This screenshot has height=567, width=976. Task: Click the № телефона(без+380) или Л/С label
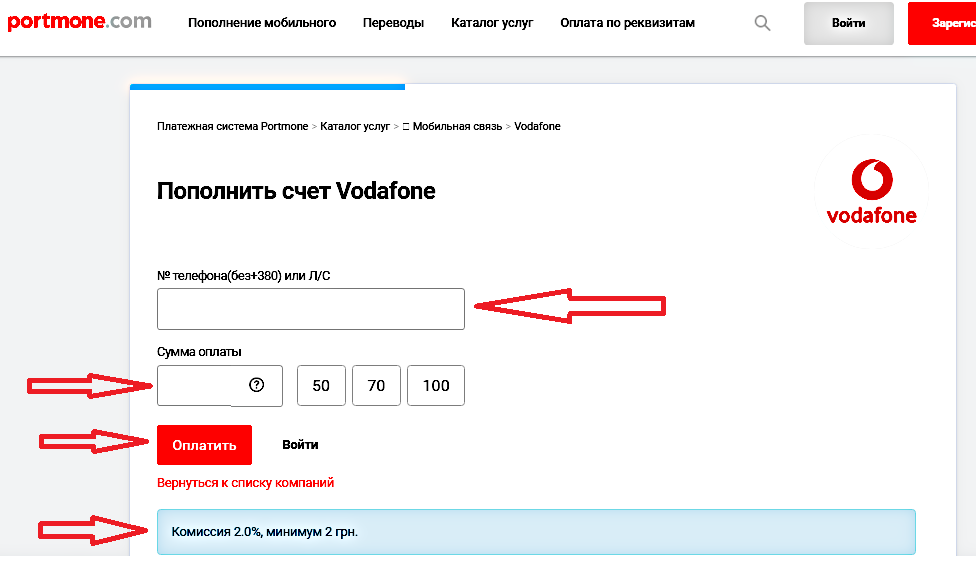(x=243, y=276)
